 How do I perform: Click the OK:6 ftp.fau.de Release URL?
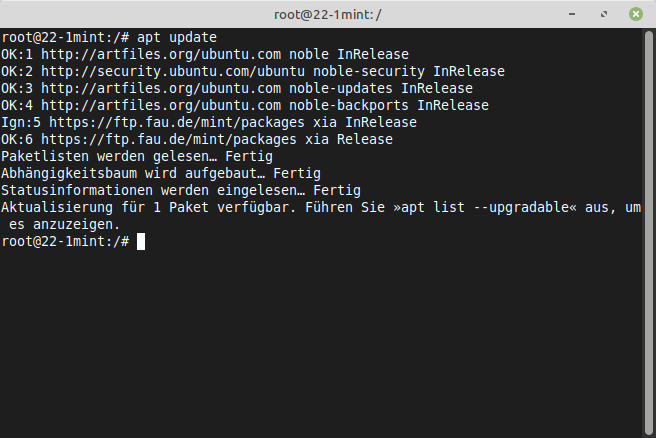pos(169,139)
